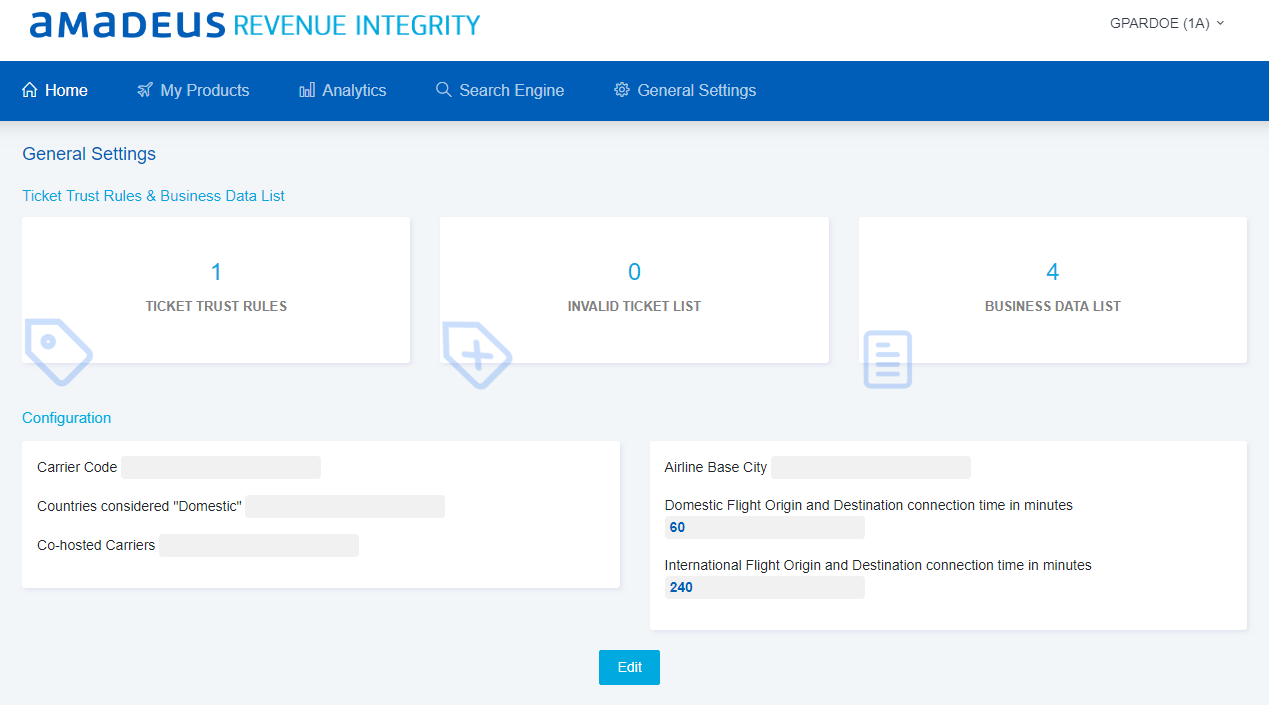
Task: Click the Business Data List document icon
Action: click(887, 359)
